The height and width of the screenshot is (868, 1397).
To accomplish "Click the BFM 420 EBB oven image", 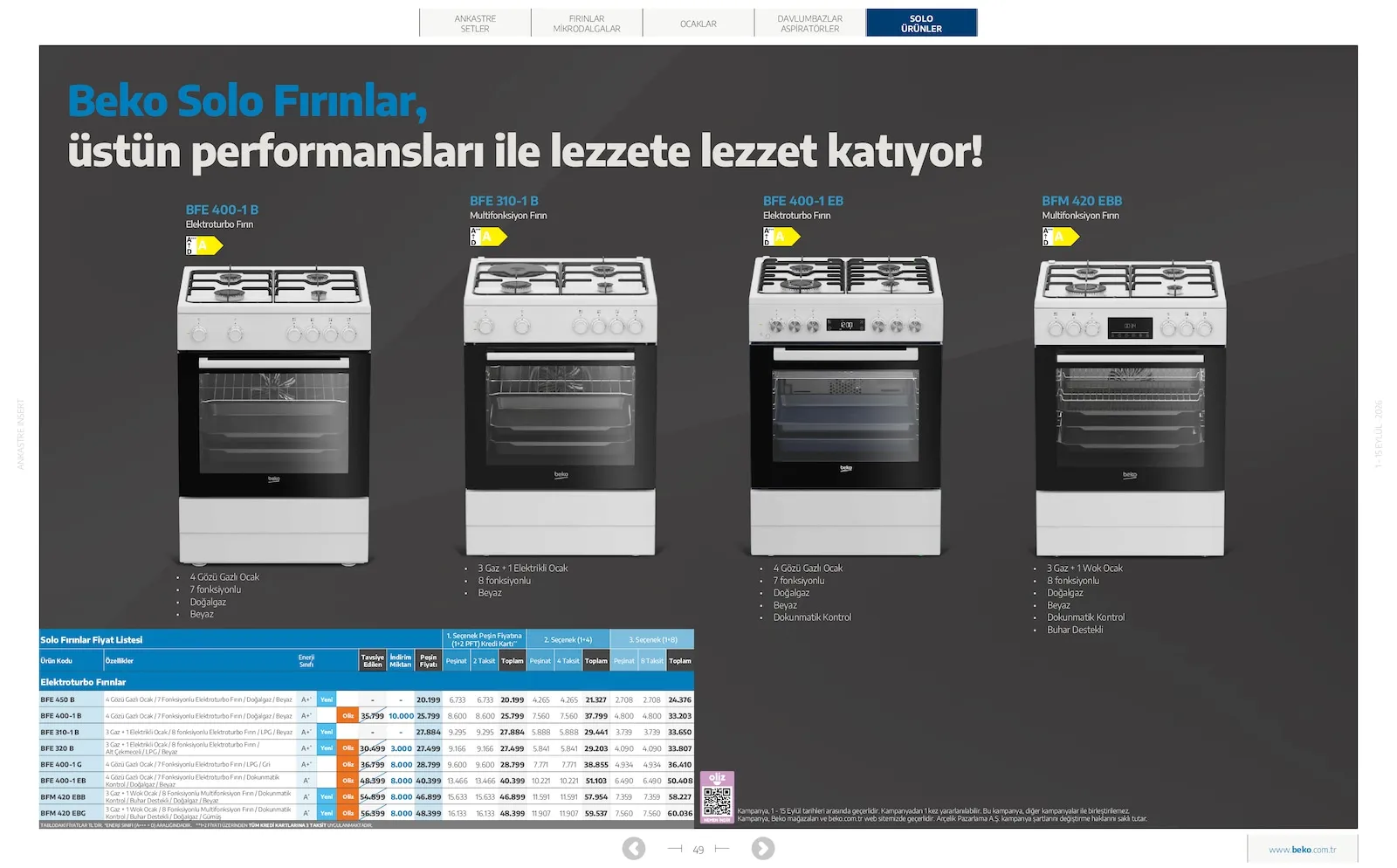I will point(1130,408).
